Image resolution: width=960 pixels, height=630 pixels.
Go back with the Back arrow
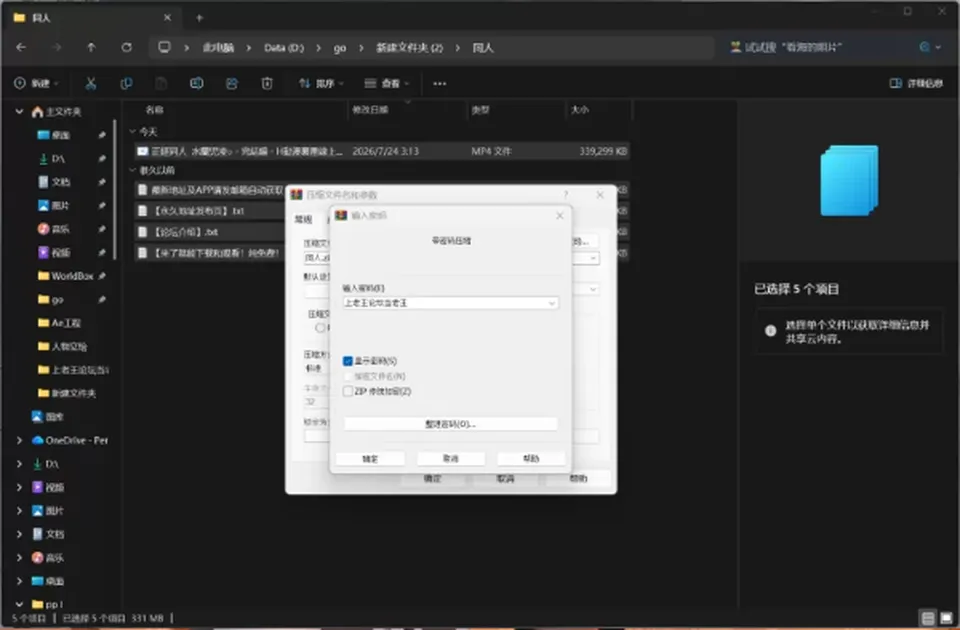pyautogui.click(x=21, y=47)
